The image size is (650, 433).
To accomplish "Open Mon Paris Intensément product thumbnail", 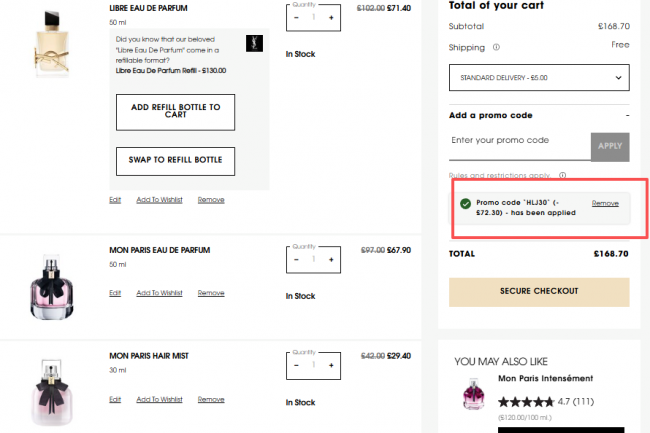I will pos(473,394).
